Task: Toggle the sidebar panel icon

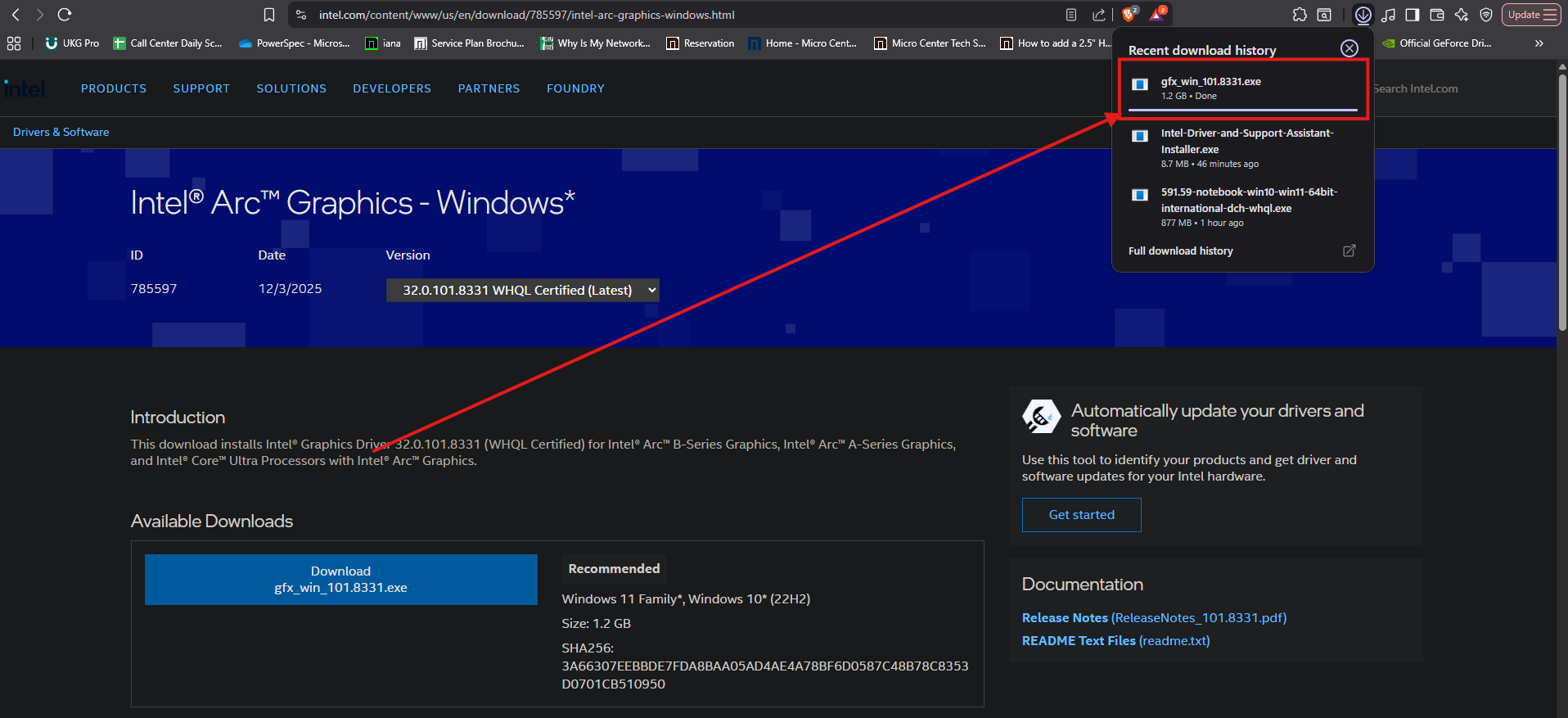Action: click(x=1413, y=15)
